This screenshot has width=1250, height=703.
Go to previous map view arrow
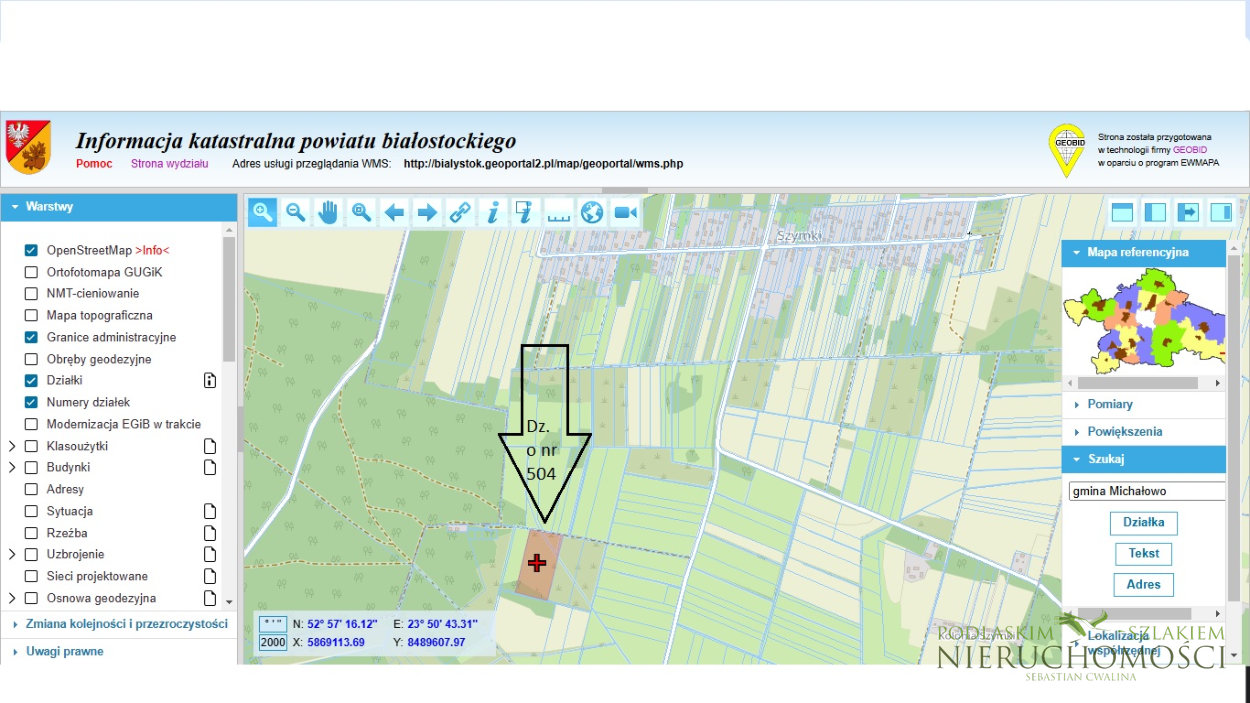[x=394, y=211]
